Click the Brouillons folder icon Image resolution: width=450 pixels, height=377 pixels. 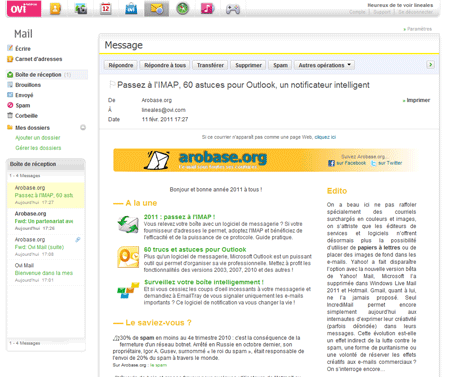pos(10,85)
